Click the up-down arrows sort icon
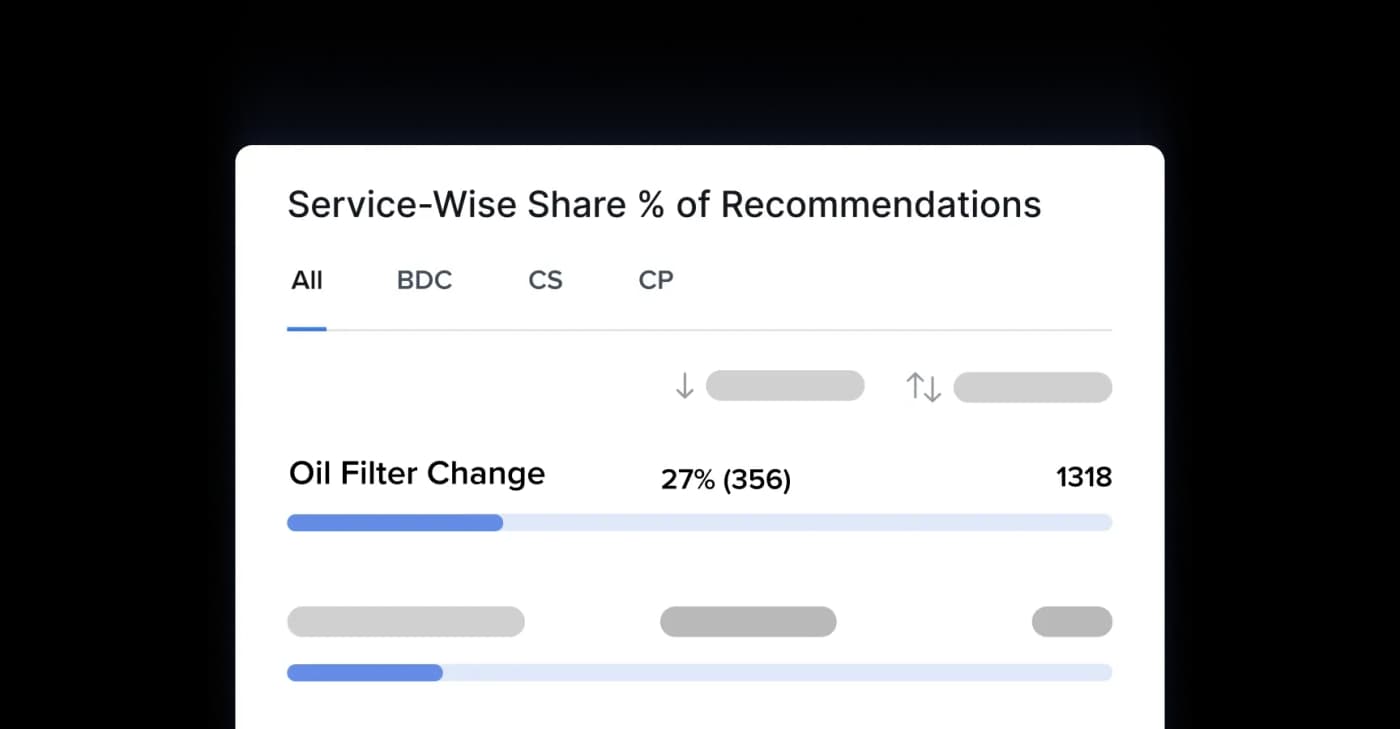The width and height of the screenshot is (1400, 729). [923, 387]
